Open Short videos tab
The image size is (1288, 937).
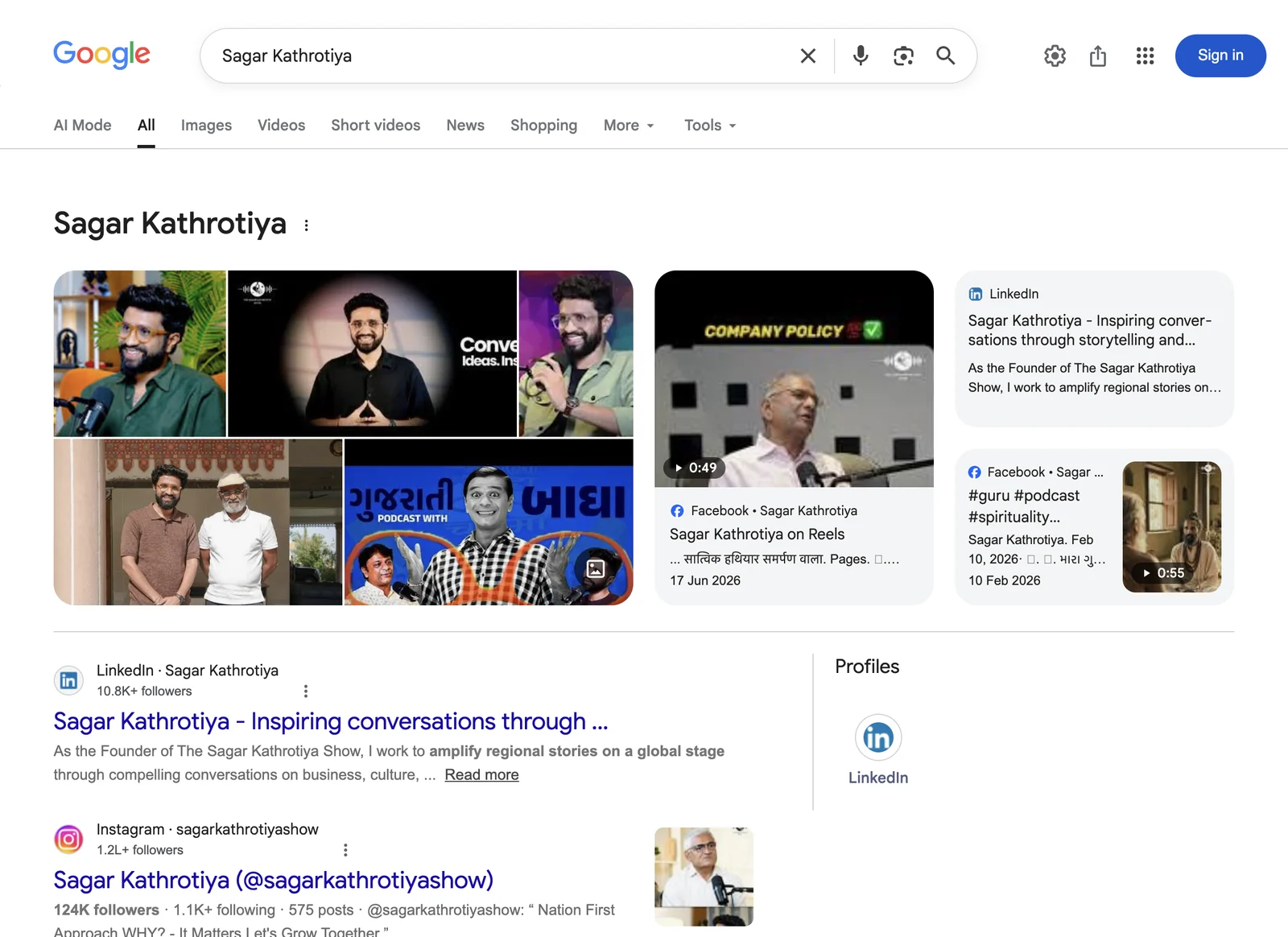tap(375, 125)
